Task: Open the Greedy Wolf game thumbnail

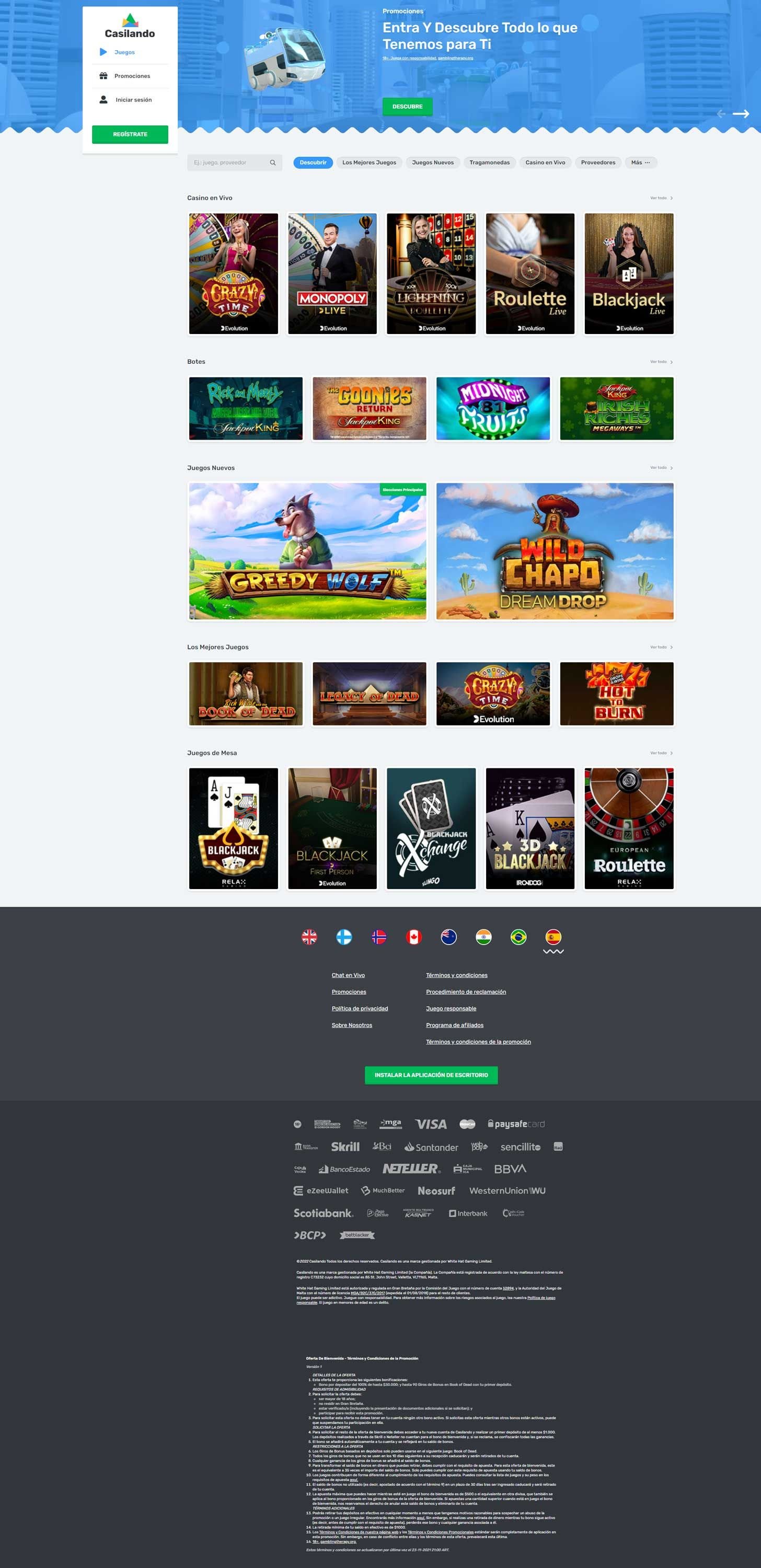Action: (x=307, y=551)
